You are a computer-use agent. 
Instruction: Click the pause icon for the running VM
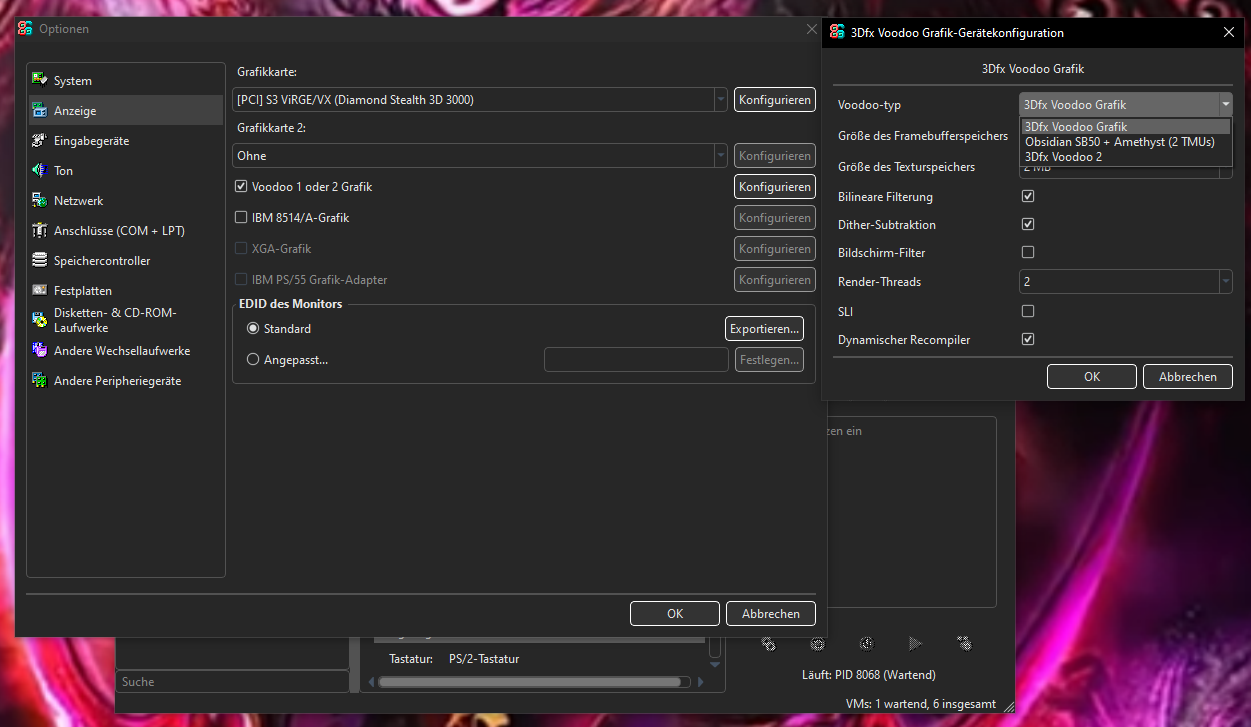866,643
